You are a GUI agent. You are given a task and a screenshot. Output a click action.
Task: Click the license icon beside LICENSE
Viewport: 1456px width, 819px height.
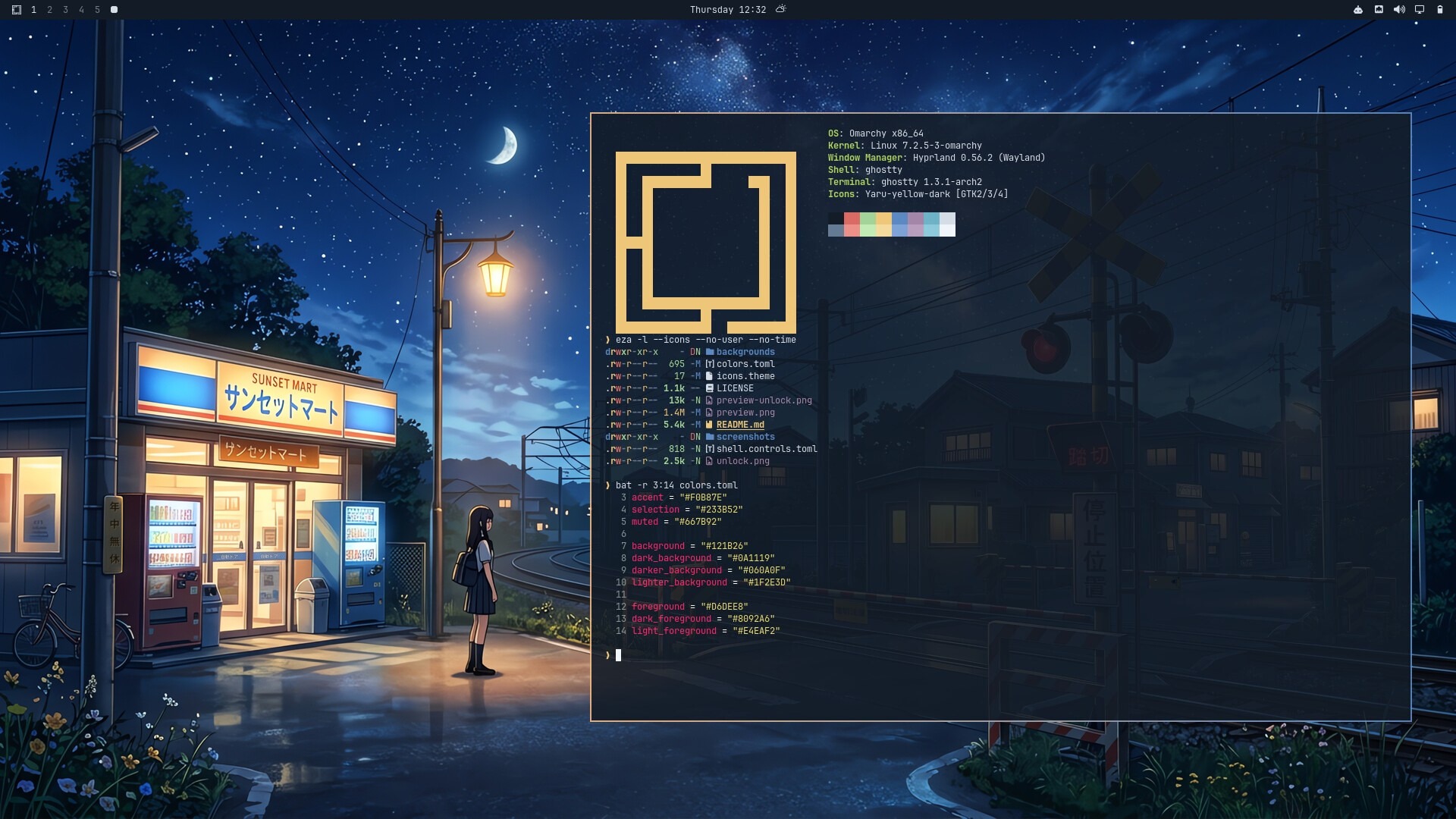710,388
